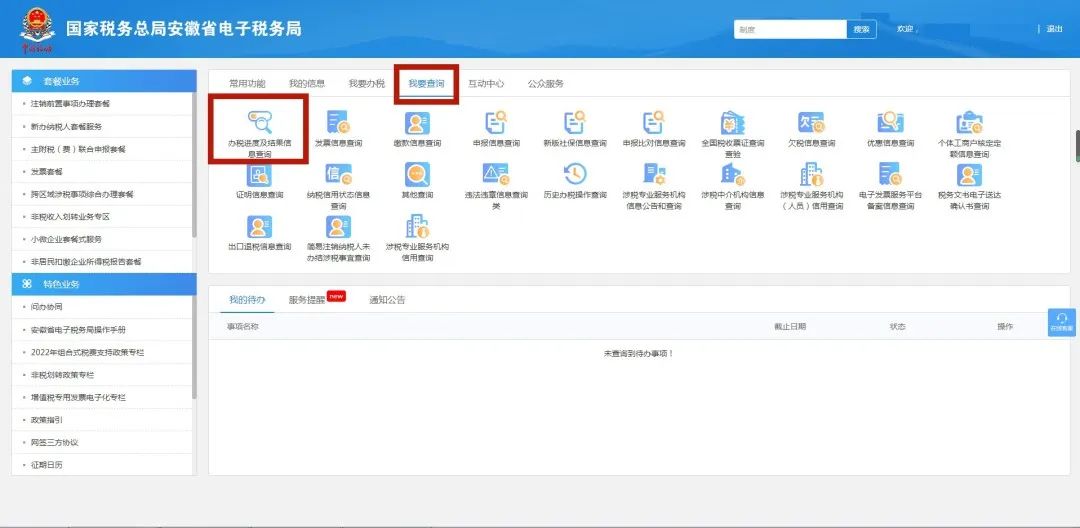The width and height of the screenshot is (1080, 528).
Task: Click 政策指引 in sidebar
Action: 46,420
